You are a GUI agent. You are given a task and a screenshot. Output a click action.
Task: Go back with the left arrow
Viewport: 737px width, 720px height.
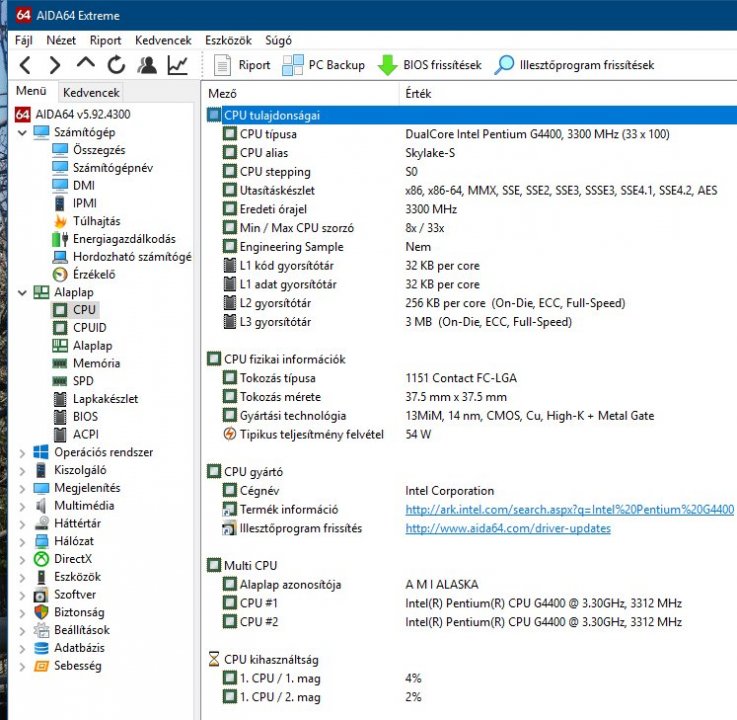[x=25, y=65]
